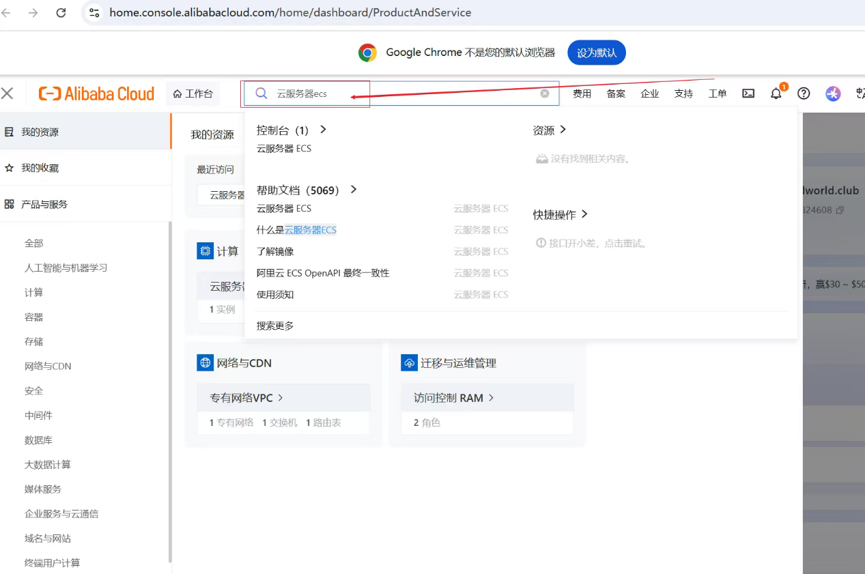Viewport: 865px width, 574px height.
Task: Open the 费用 menu
Action: point(581,93)
